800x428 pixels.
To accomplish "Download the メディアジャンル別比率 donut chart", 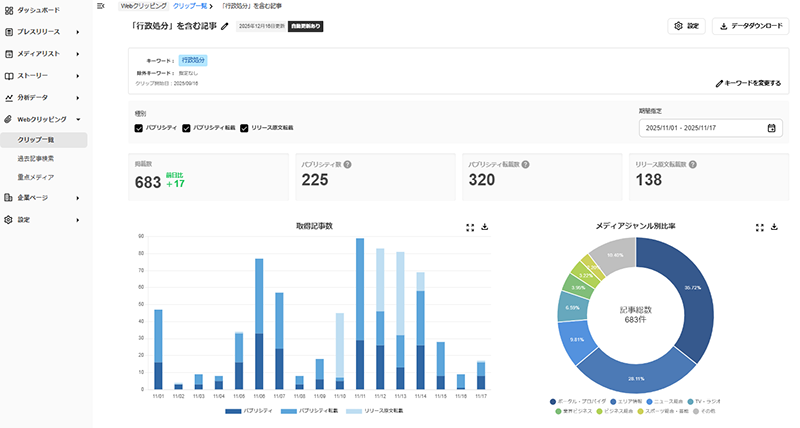I will coord(774,227).
